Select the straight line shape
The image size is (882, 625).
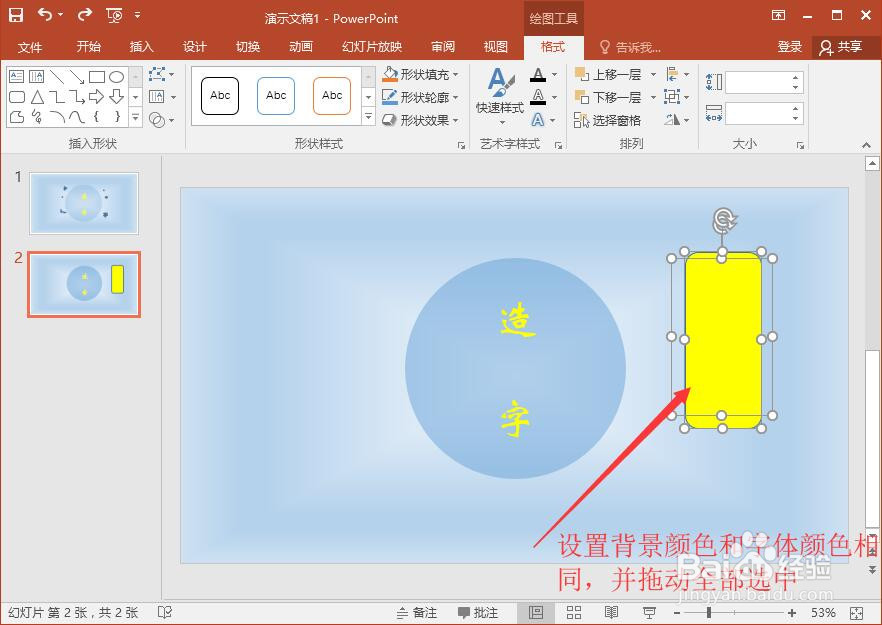57,77
